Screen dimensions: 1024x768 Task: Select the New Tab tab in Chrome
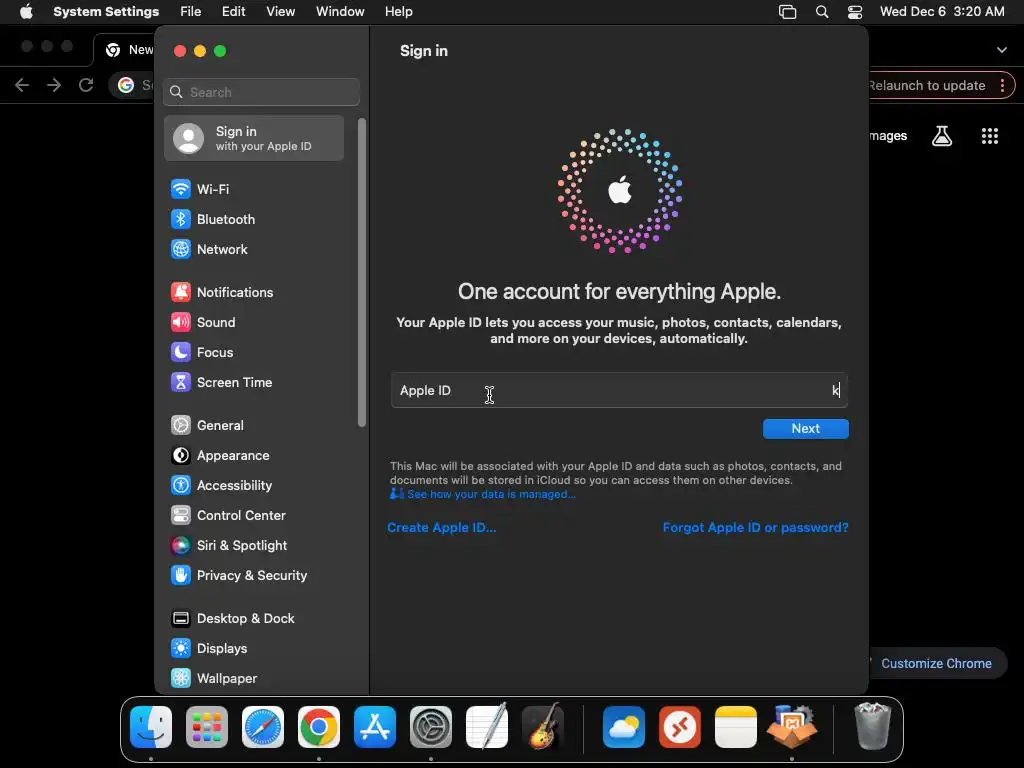(x=125, y=50)
